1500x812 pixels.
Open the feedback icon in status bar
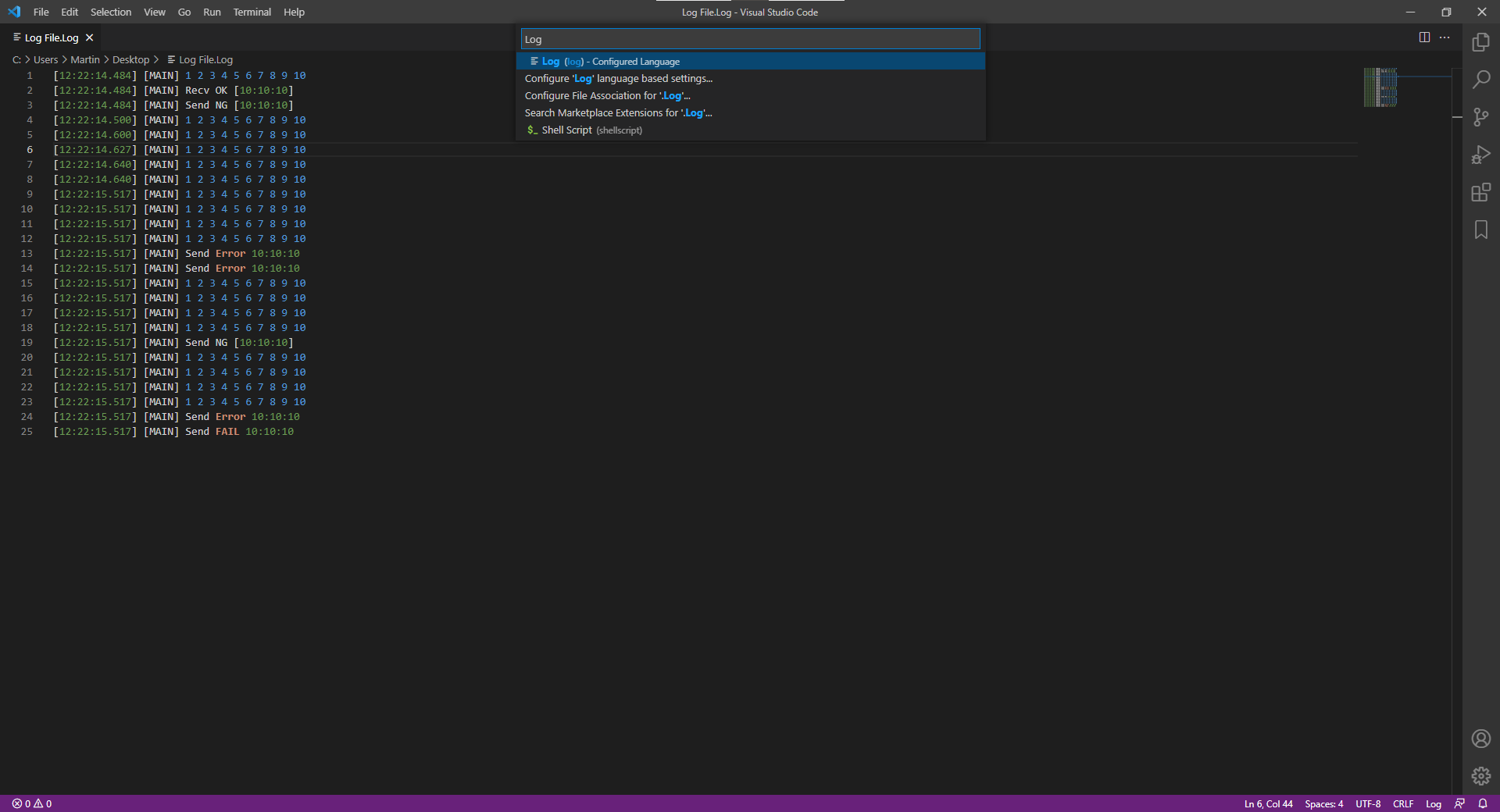click(1459, 803)
